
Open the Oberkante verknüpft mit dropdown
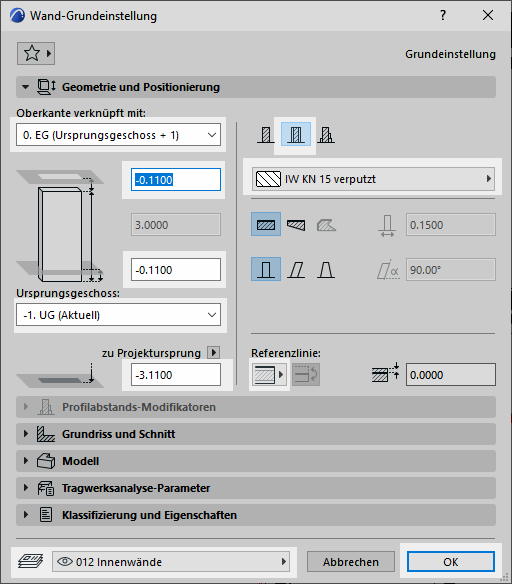118,134
